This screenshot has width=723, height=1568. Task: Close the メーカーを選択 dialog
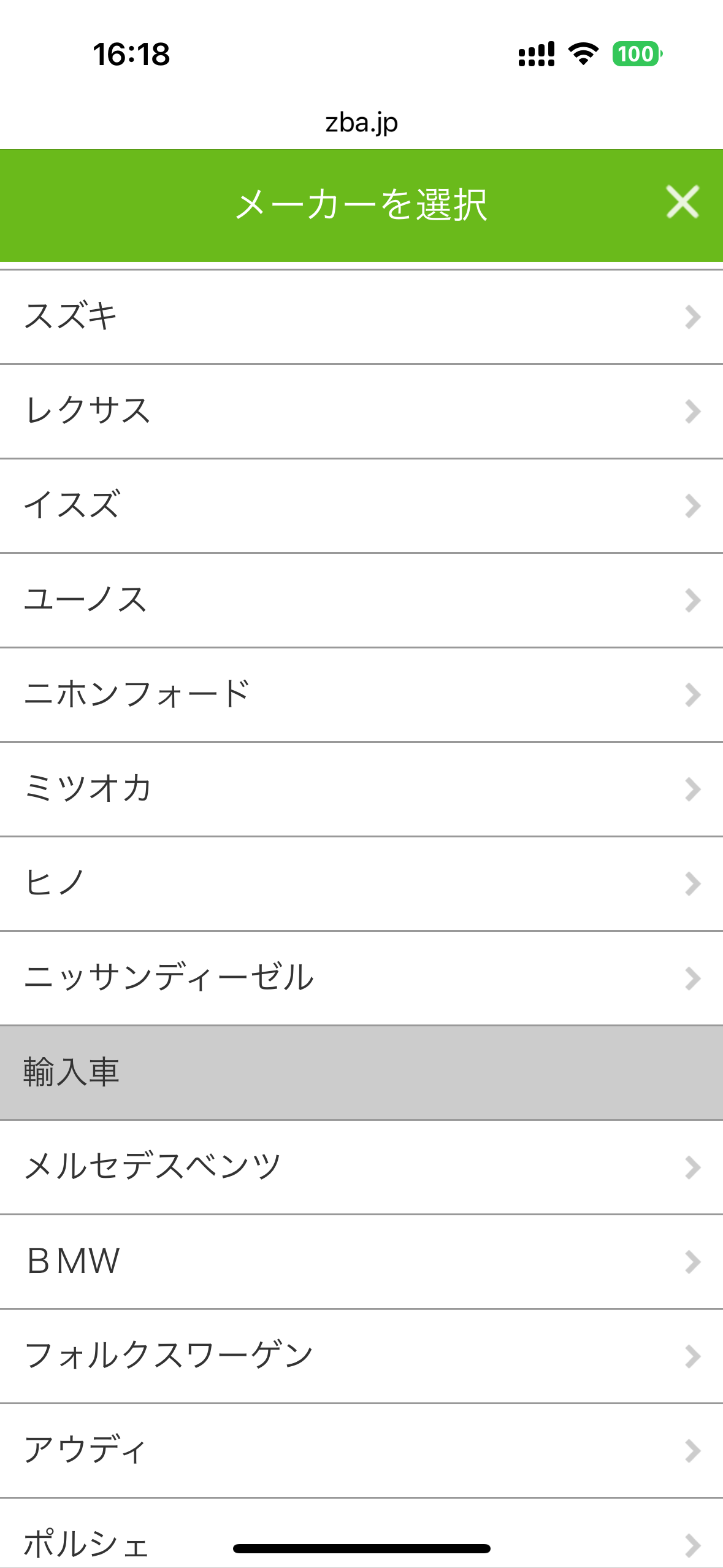(682, 202)
